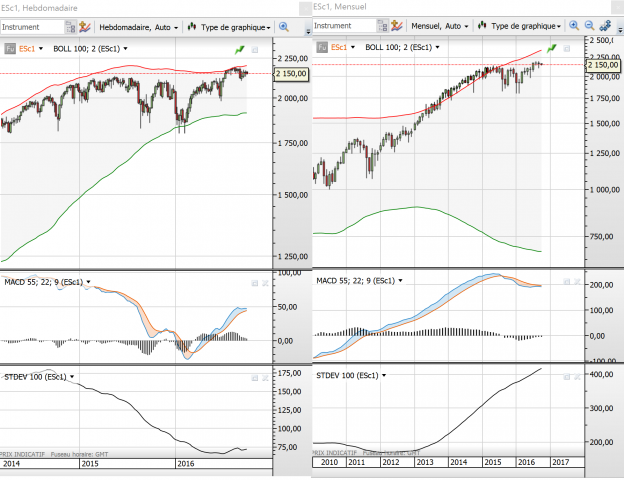
Task: Add indicator icon in Hebdomadaire chart toolbar
Action: pyautogui.click(x=84, y=27)
